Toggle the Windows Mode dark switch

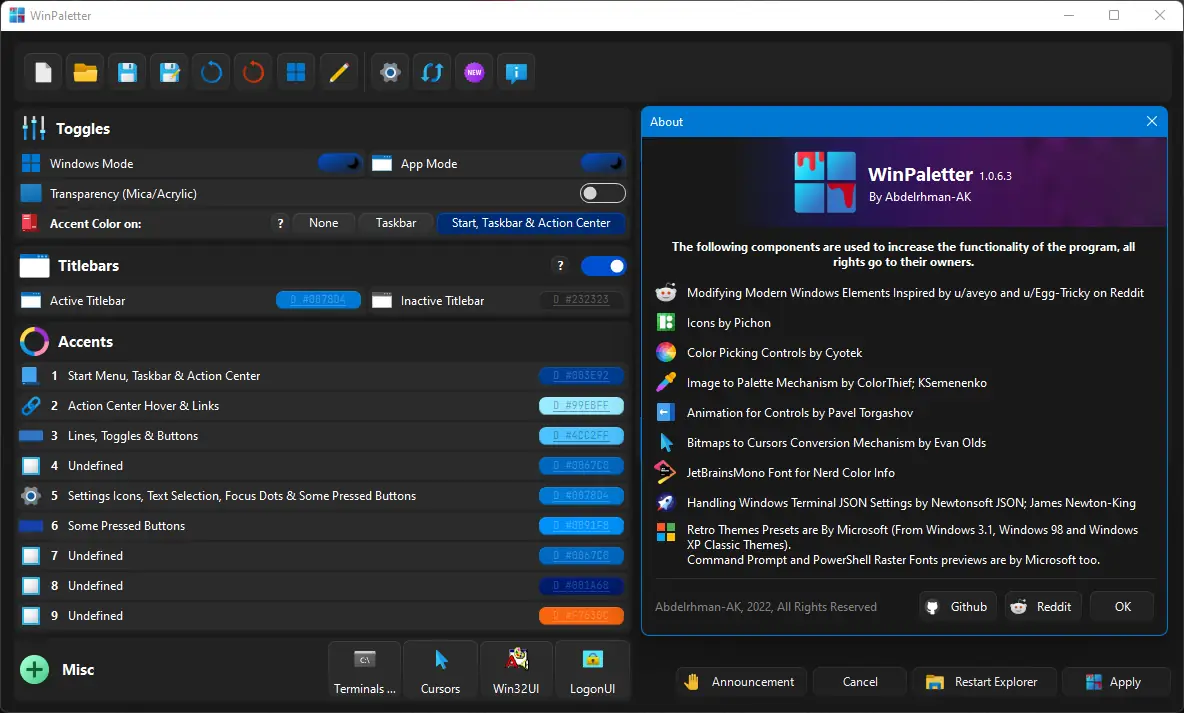click(x=340, y=163)
